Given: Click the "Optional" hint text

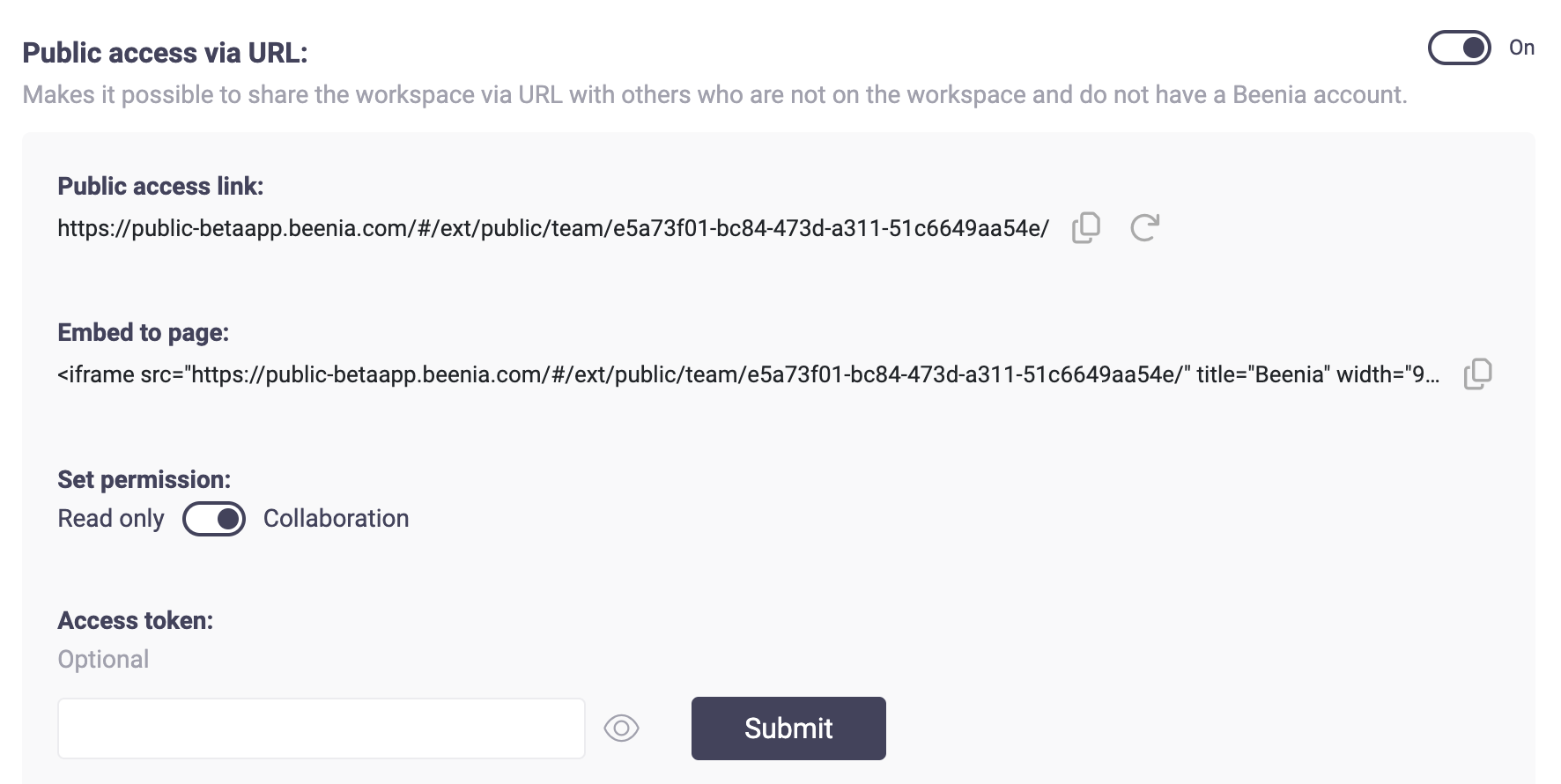Looking at the screenshot, I should point(103,659).
